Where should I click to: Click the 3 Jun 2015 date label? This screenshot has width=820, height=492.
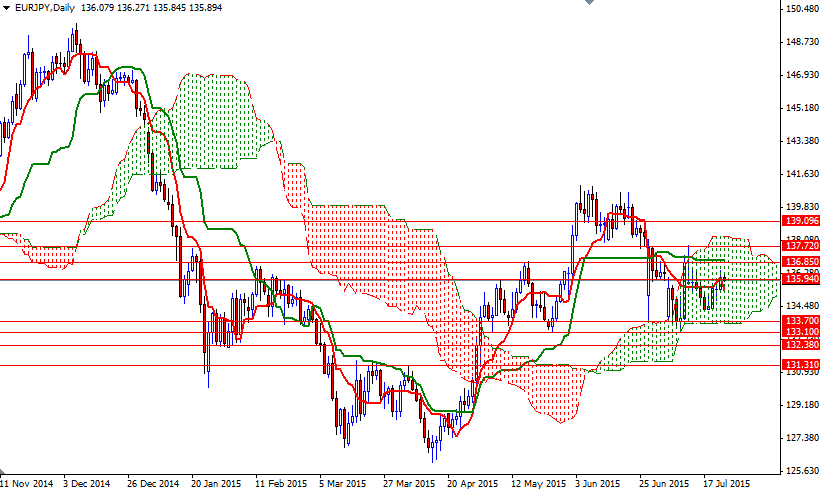[597, 484]
